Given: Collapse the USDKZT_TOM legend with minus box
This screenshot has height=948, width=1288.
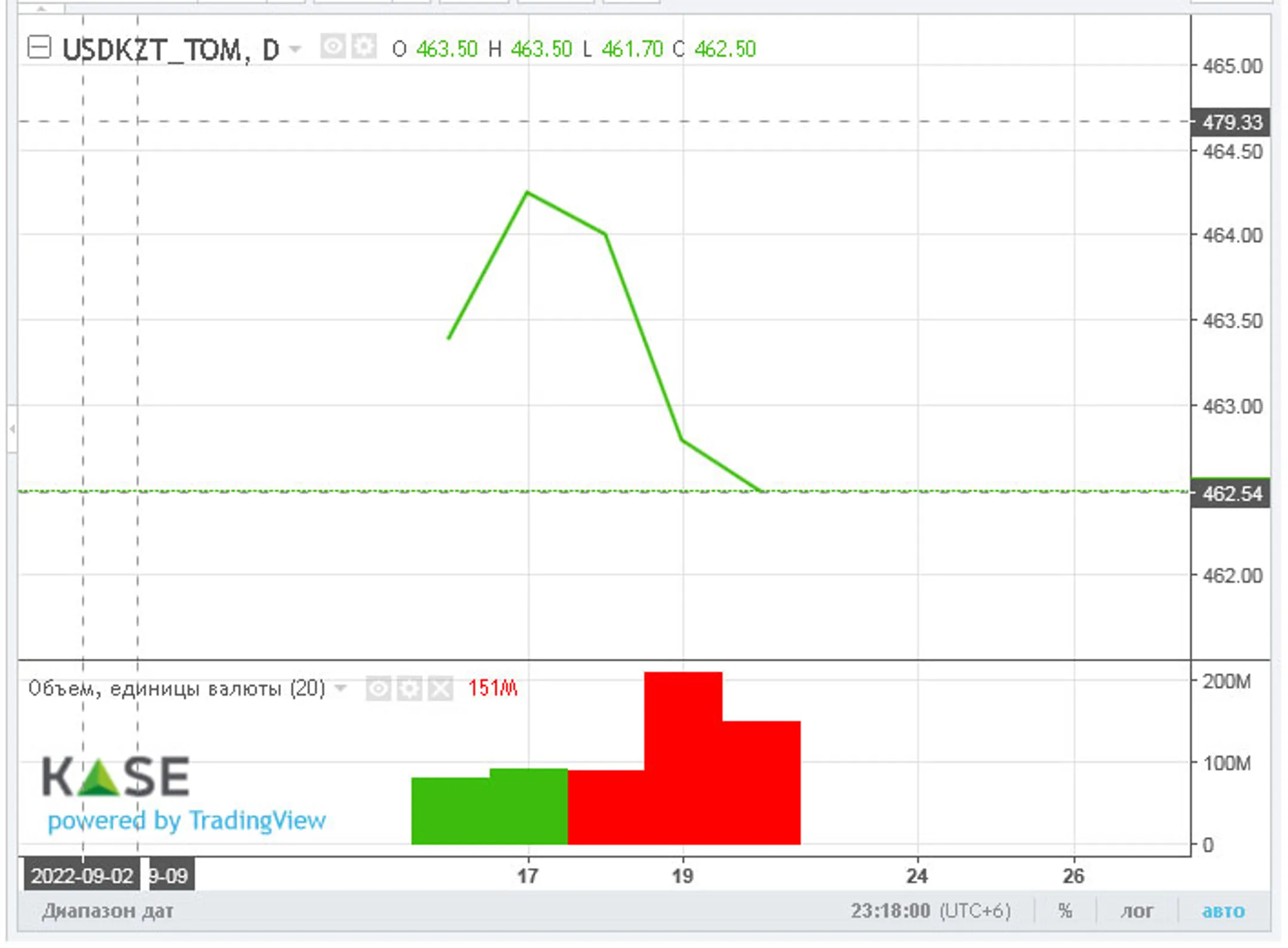Looking at the screenshot, I should coord(39,48).
